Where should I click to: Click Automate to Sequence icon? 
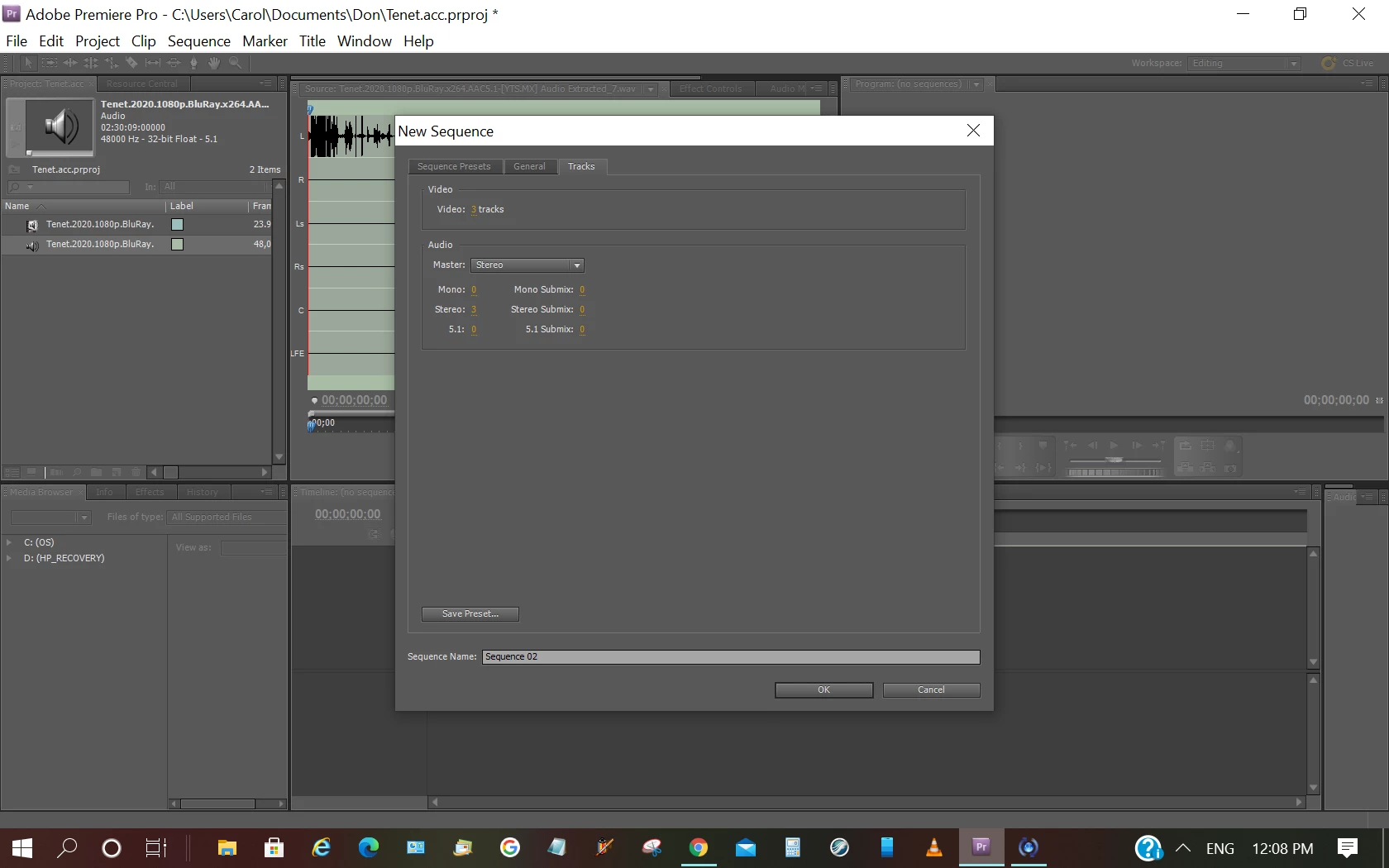pos(56,472)
